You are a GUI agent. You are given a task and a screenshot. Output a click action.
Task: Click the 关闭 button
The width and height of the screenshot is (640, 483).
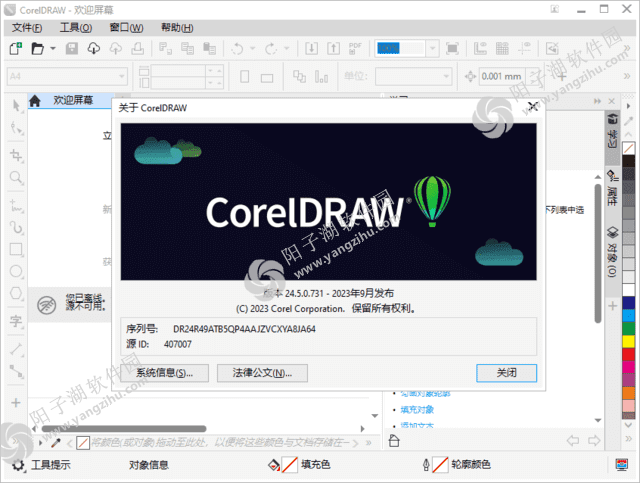(507, 373)
